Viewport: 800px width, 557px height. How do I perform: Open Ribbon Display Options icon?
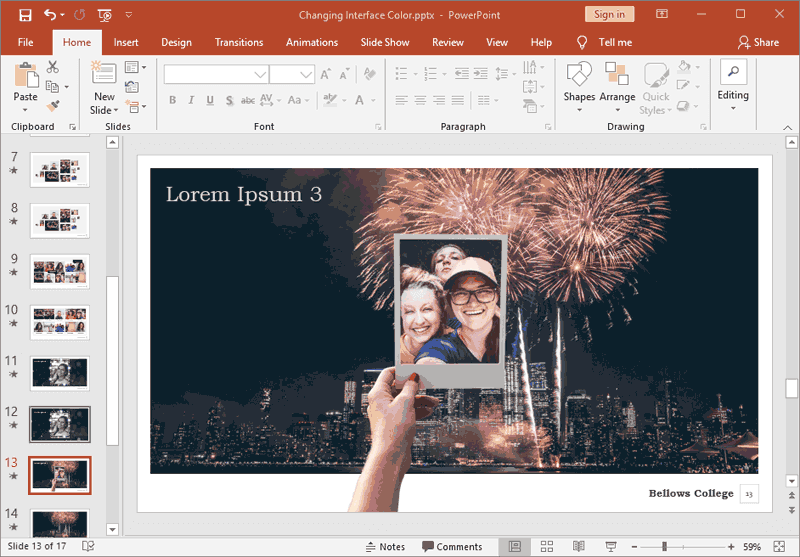[x=662, y=14]
